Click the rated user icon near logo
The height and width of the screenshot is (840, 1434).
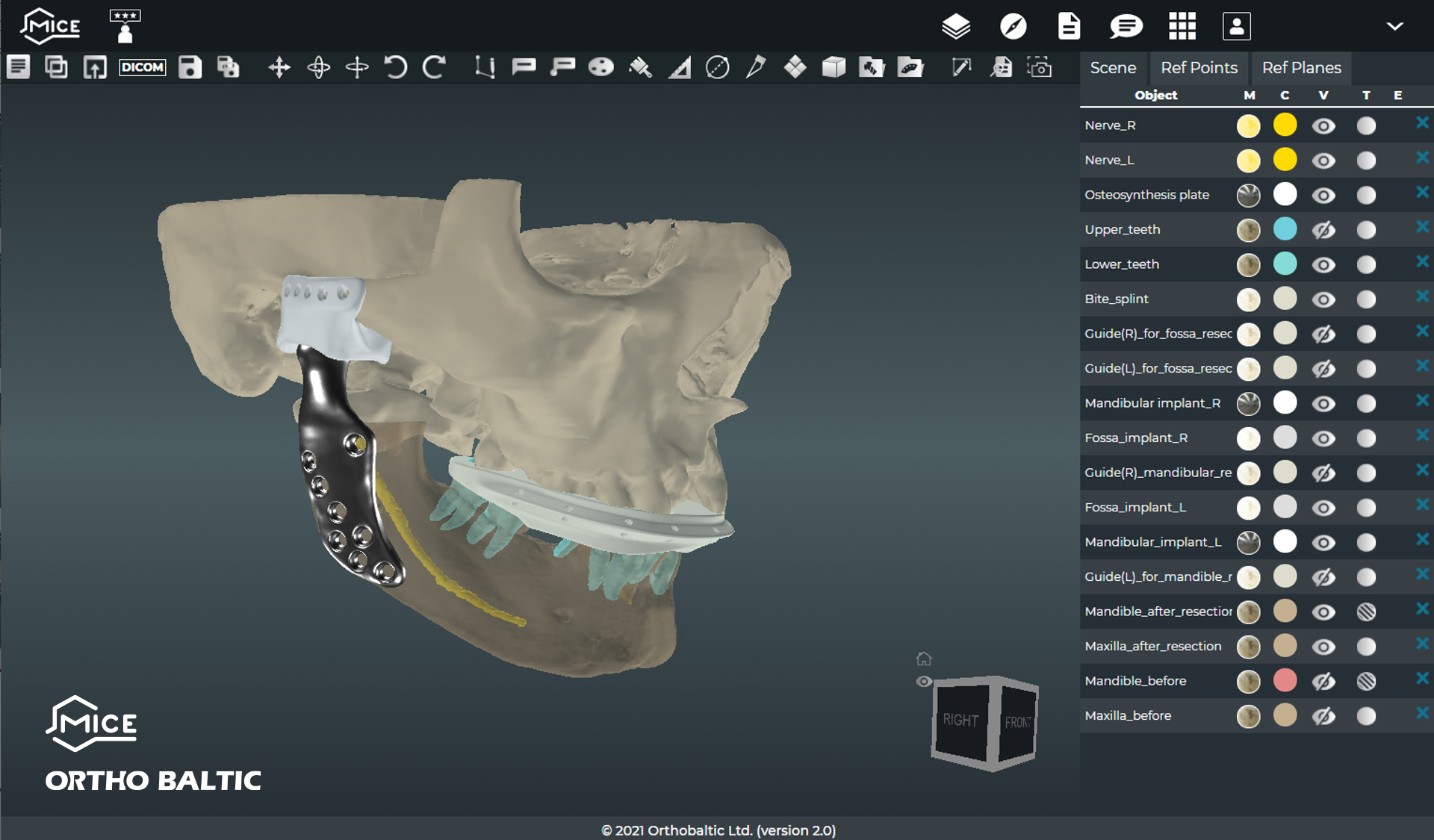pyautogui.click(x=125, y=26)
